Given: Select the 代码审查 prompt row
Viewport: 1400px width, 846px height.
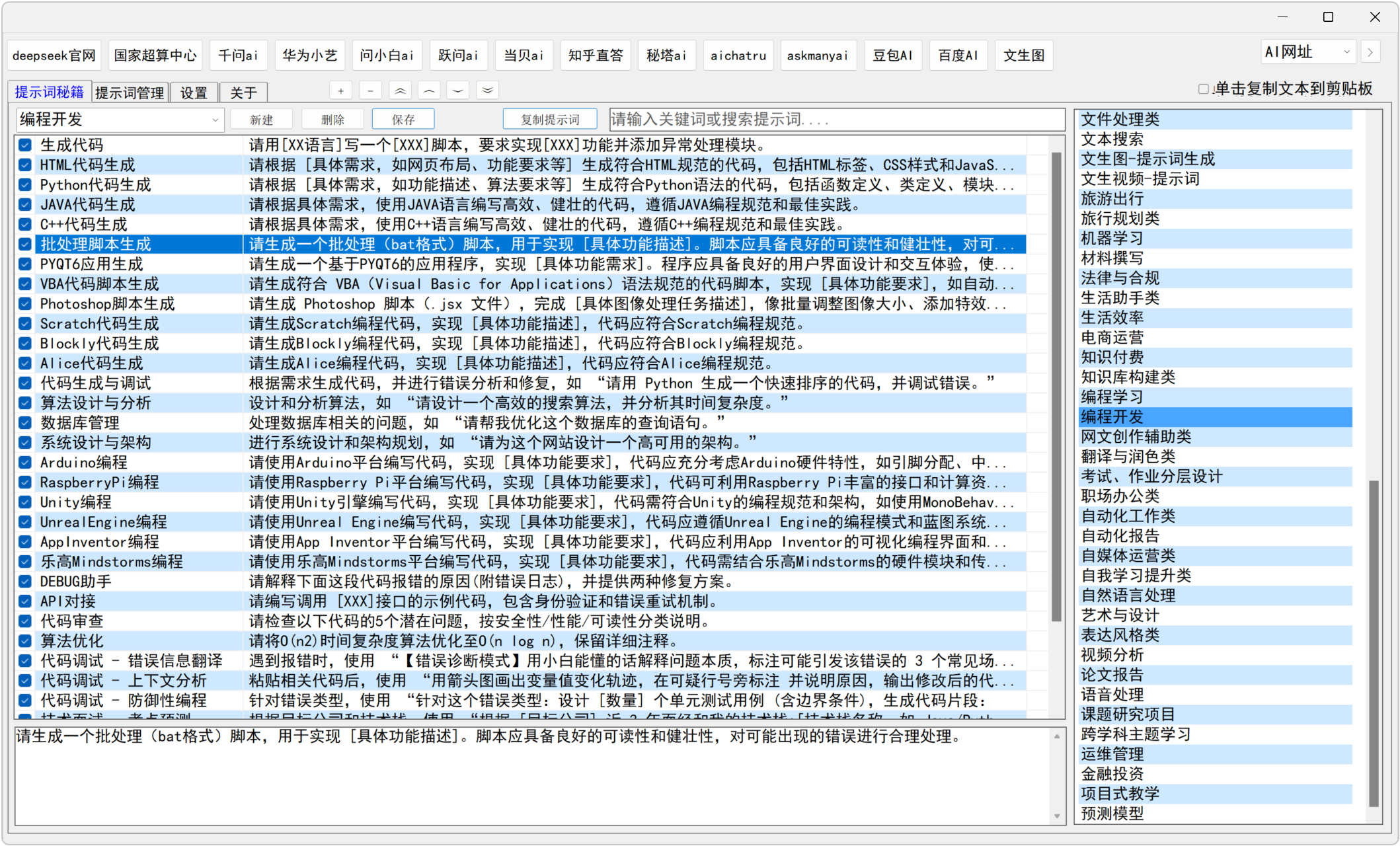Looking at the screenshot, I should click(x=522, y=621).
